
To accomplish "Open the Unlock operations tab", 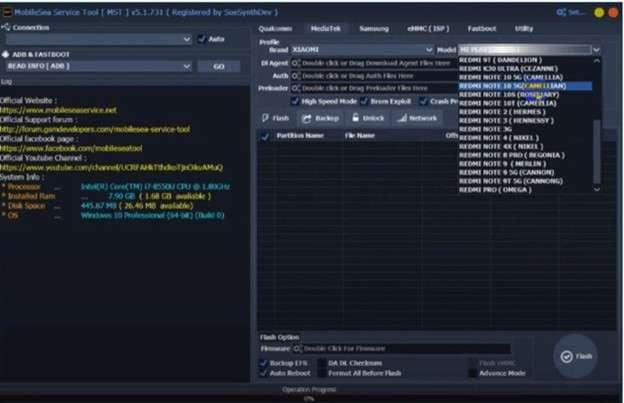I will pyautogui.click(x=368, y=118).
